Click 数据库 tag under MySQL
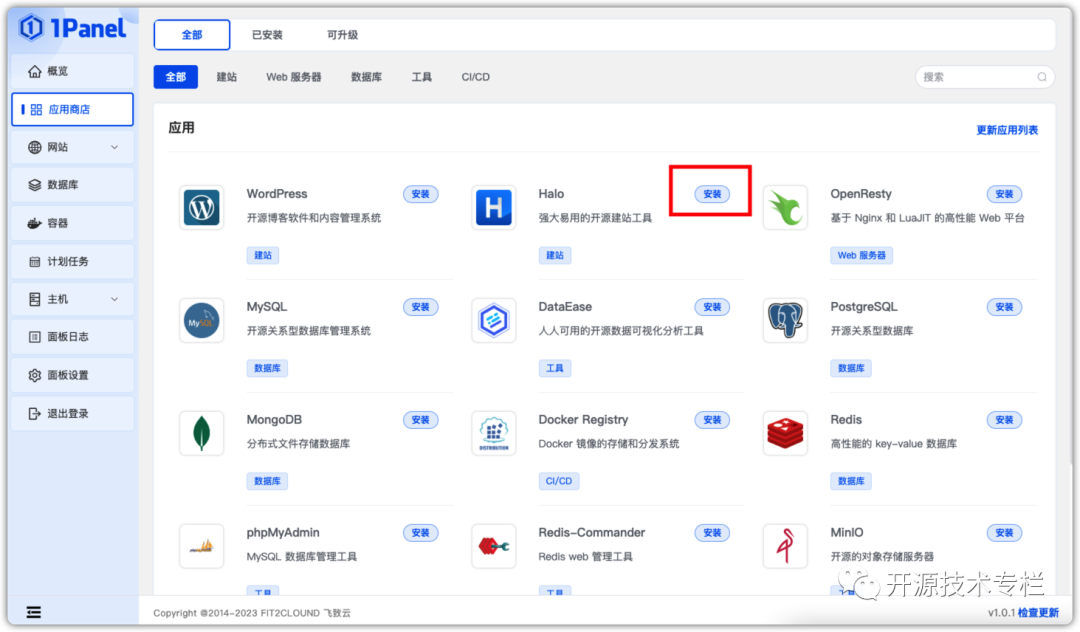Image resolution: width=1080 pixels, height=632 pixels. (x=267, y=368)
